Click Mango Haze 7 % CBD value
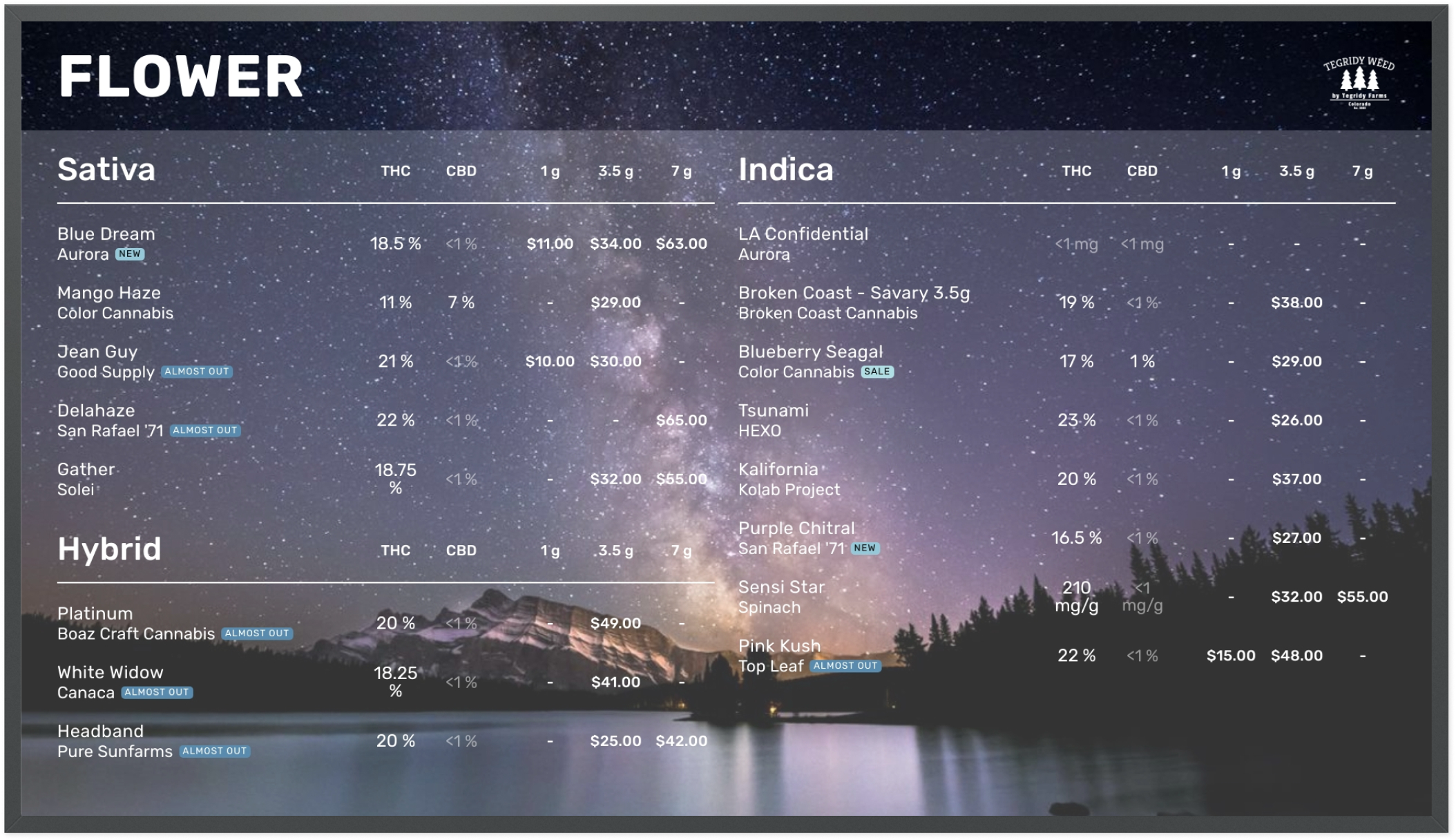This screenshot has height=840, width=1456. click(461, 303)
